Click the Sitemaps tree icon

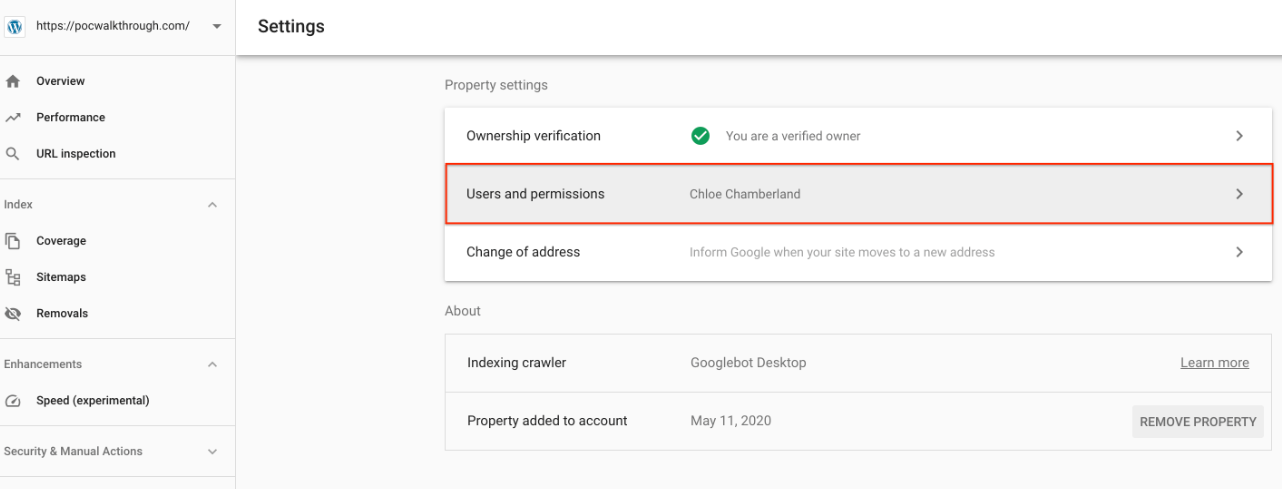point(13,277)
